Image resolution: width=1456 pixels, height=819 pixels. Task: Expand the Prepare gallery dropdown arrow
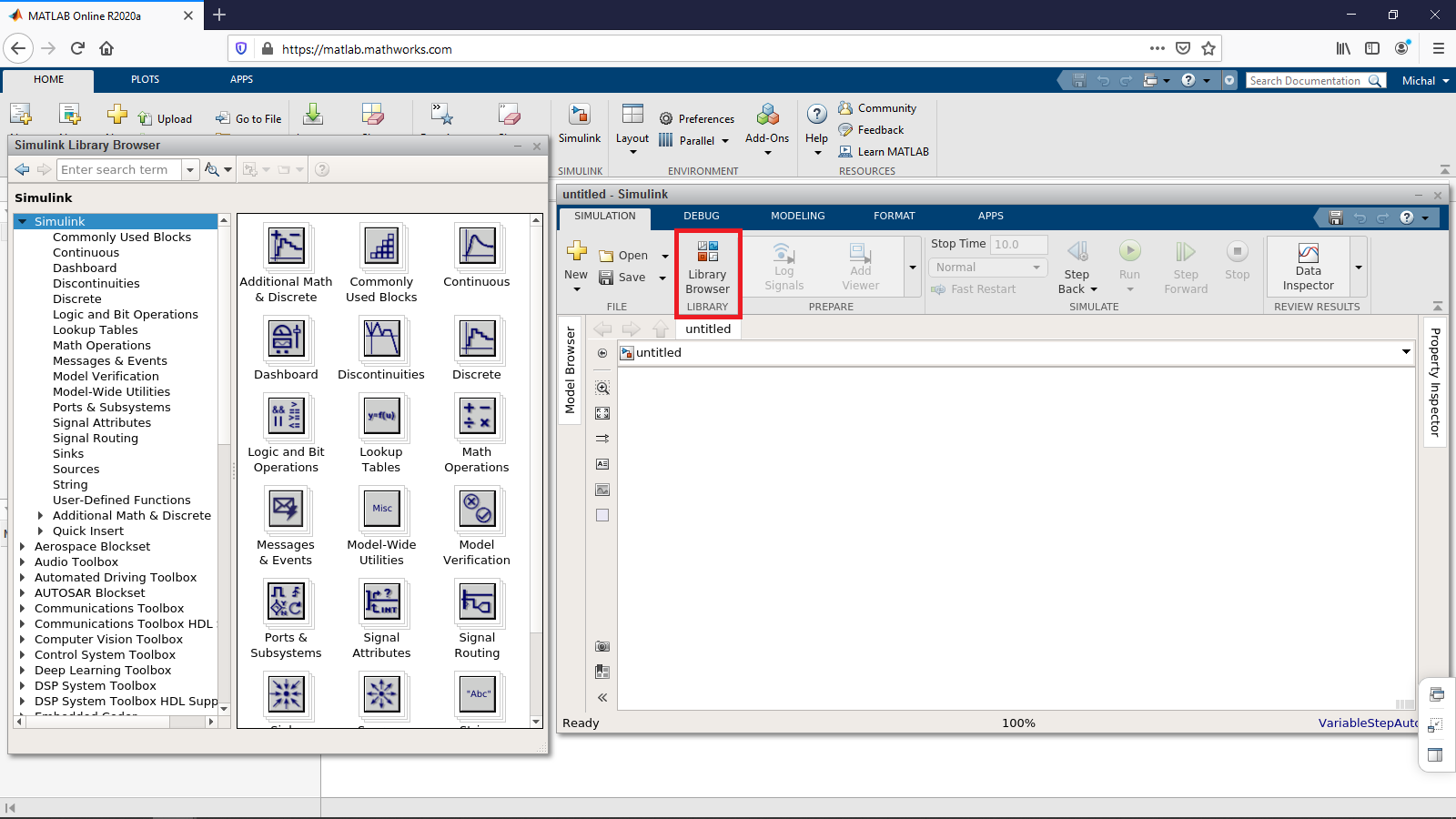click(x=913, y=267)
